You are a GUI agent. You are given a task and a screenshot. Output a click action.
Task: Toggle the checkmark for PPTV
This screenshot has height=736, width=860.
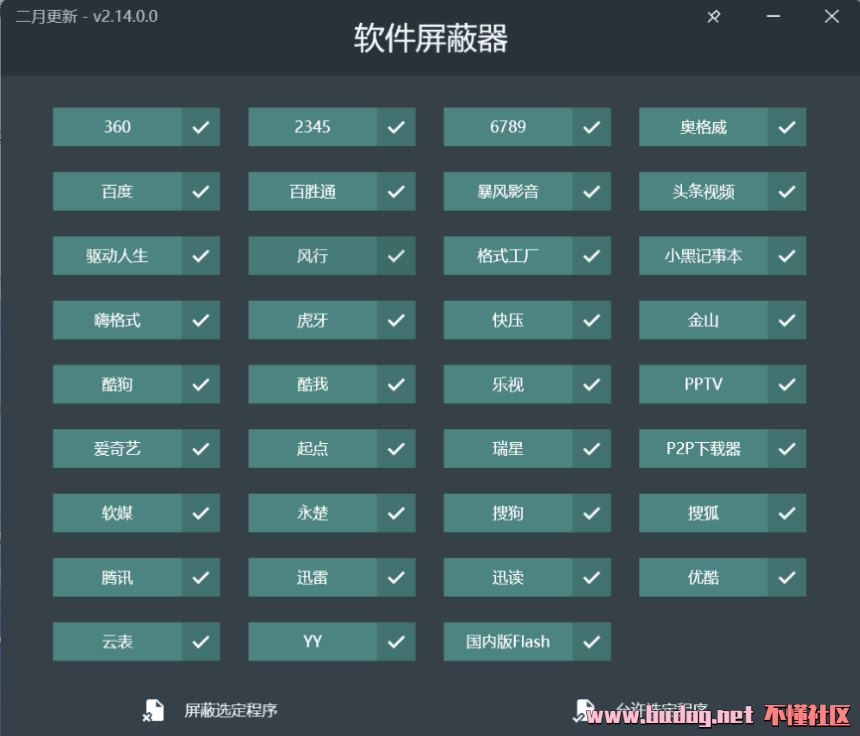coord(787,384)
